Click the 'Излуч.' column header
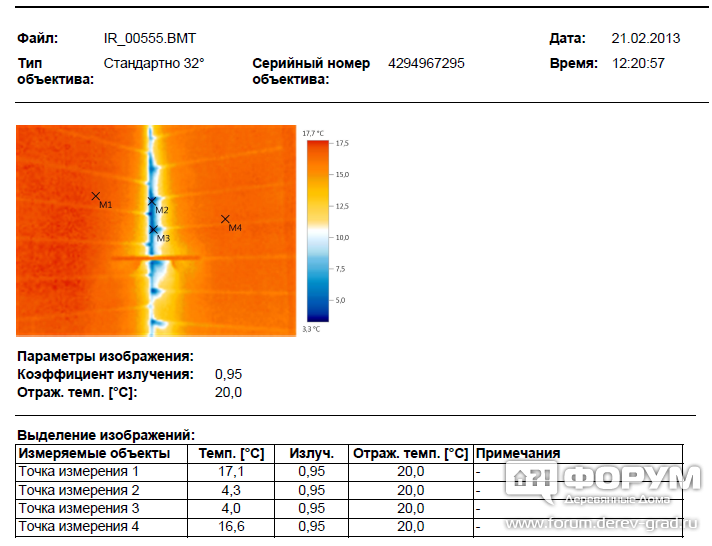This screenshot has height=546, width=712. coord(312,454)
